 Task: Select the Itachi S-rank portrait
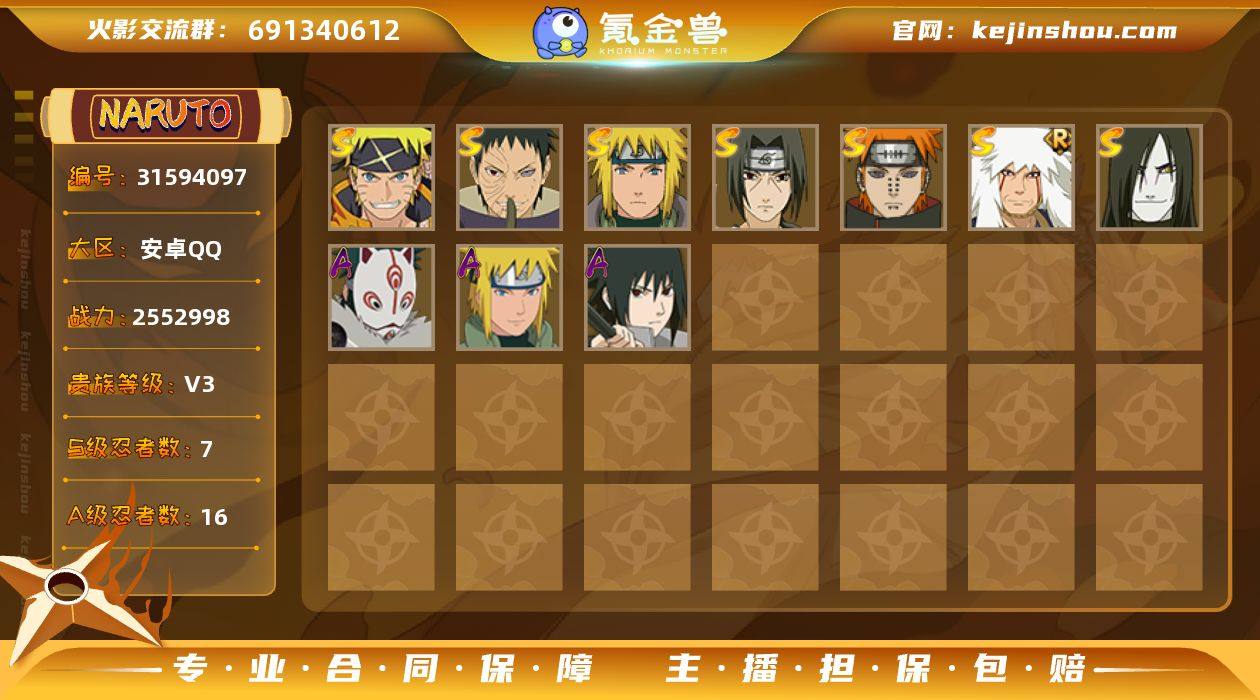(x=765, y=177)
